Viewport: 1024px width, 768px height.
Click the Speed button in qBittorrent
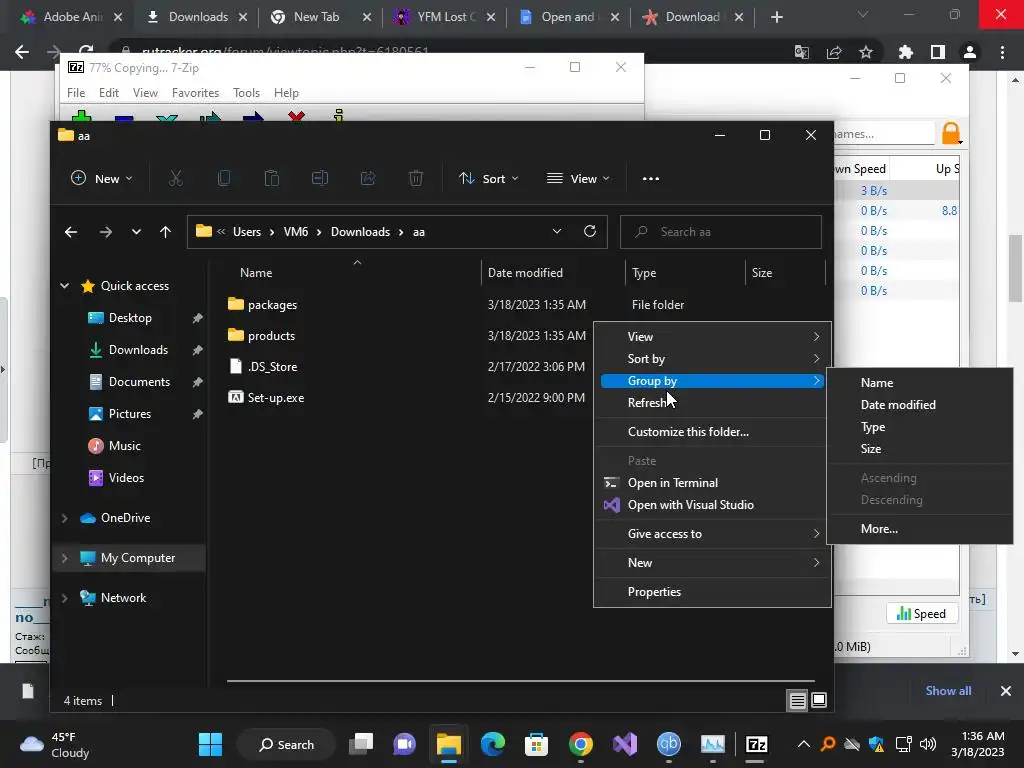pyautogui.click(x=921, y=614)
